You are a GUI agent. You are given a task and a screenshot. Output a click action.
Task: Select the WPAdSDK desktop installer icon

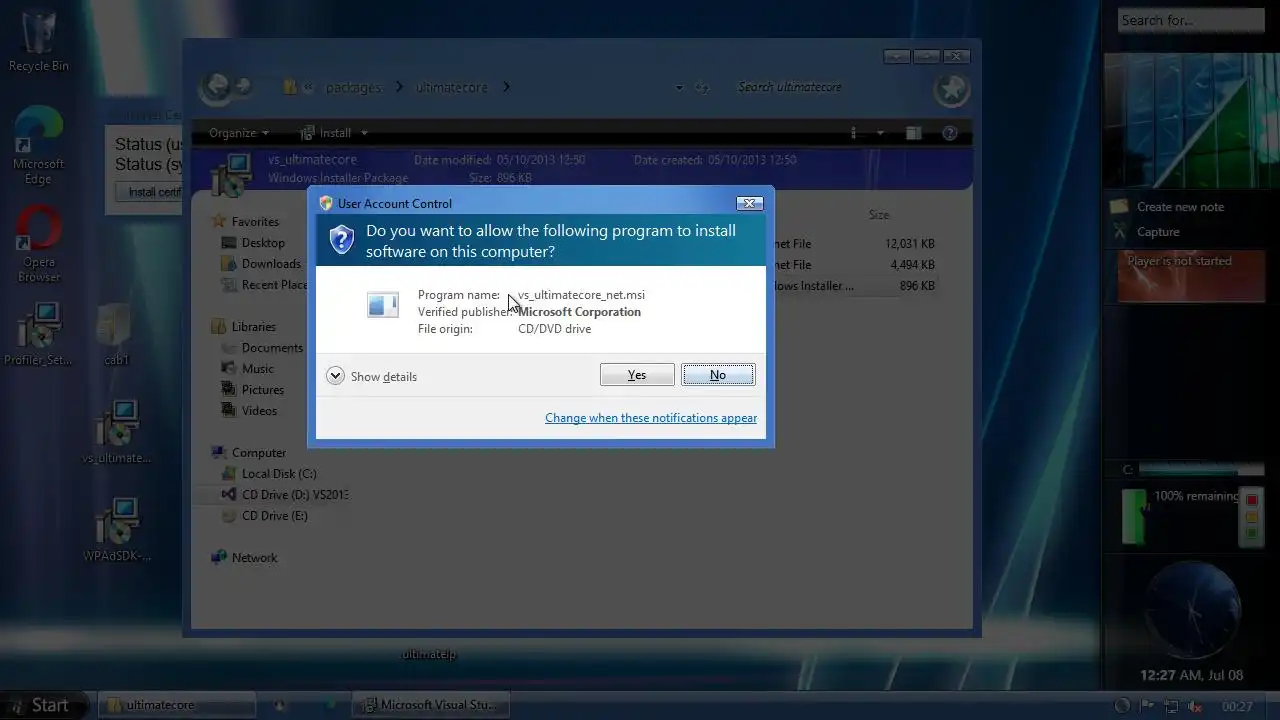click(117, 530)
